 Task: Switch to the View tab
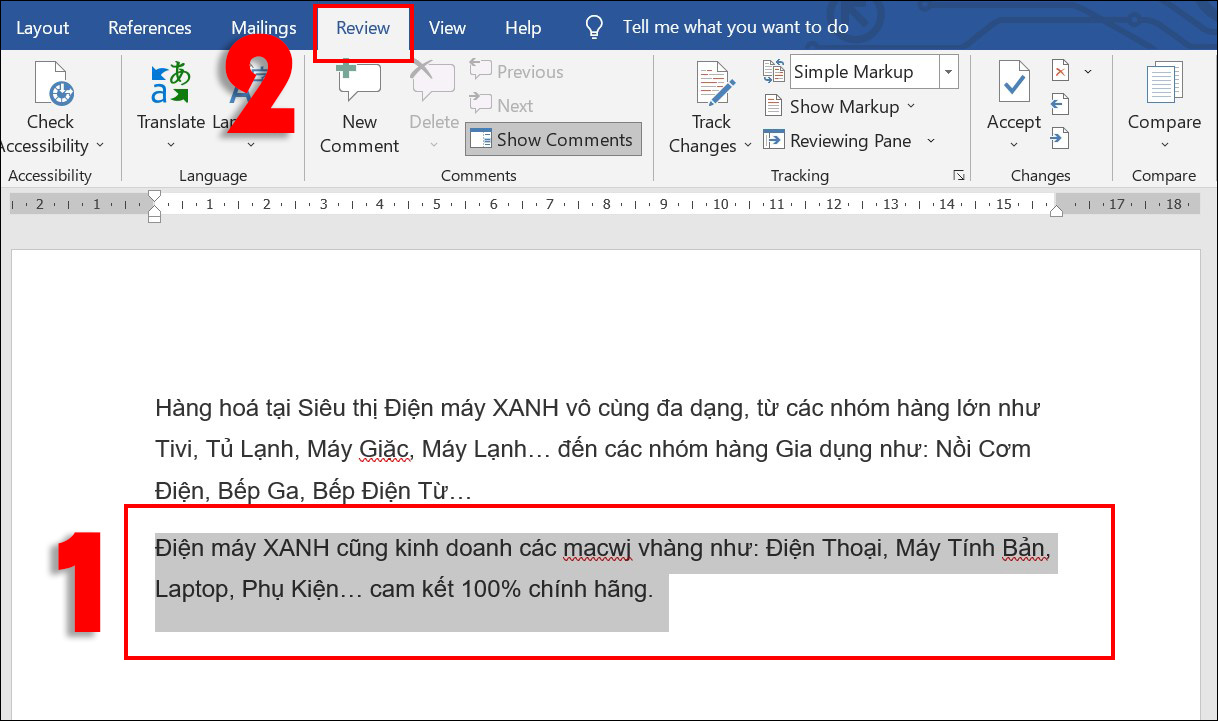coord(447,28)
